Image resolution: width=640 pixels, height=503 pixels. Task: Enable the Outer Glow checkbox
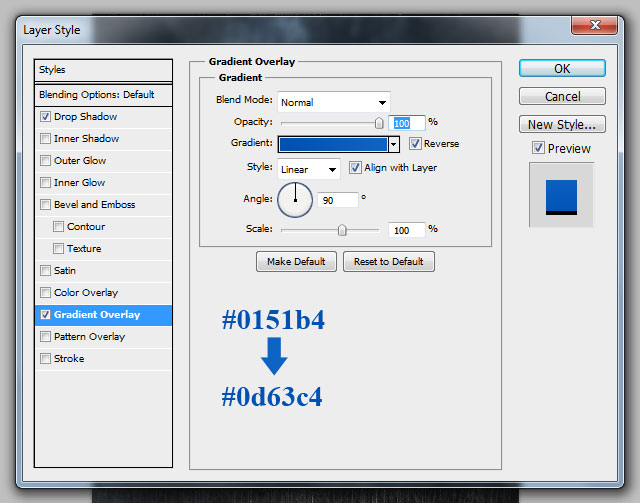click(45, 161)
